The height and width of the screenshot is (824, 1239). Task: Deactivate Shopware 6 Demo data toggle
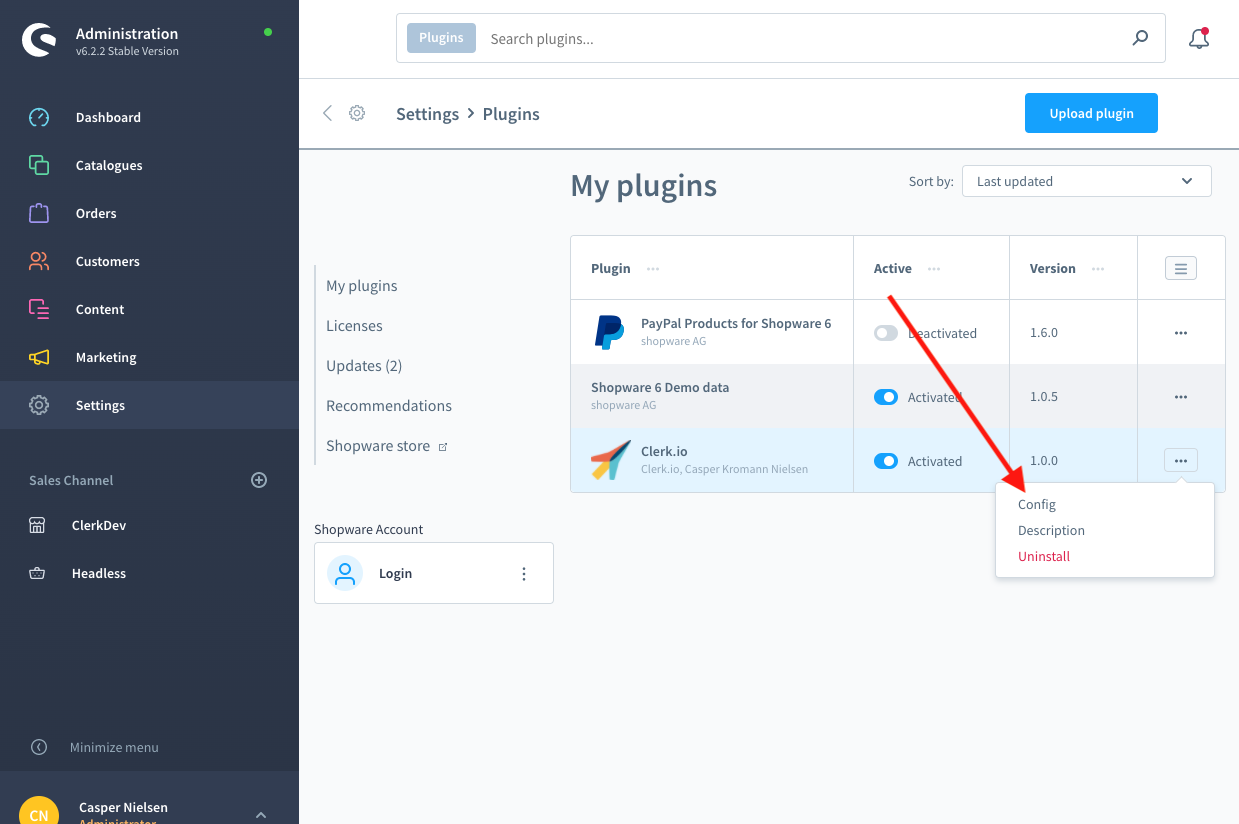point(886,397)
